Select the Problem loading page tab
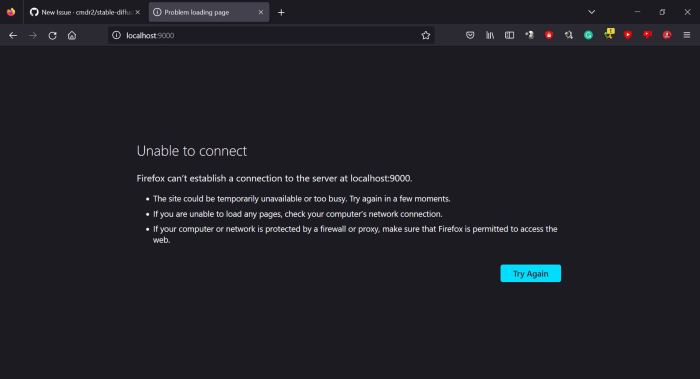Viewport: 700px width, 379px height. coord(209,12)
